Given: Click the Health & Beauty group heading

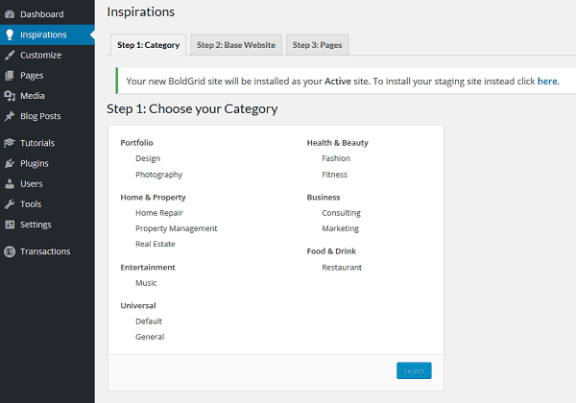Looking at the screenshot, I should pyautogui.click(x=337, y=143).
